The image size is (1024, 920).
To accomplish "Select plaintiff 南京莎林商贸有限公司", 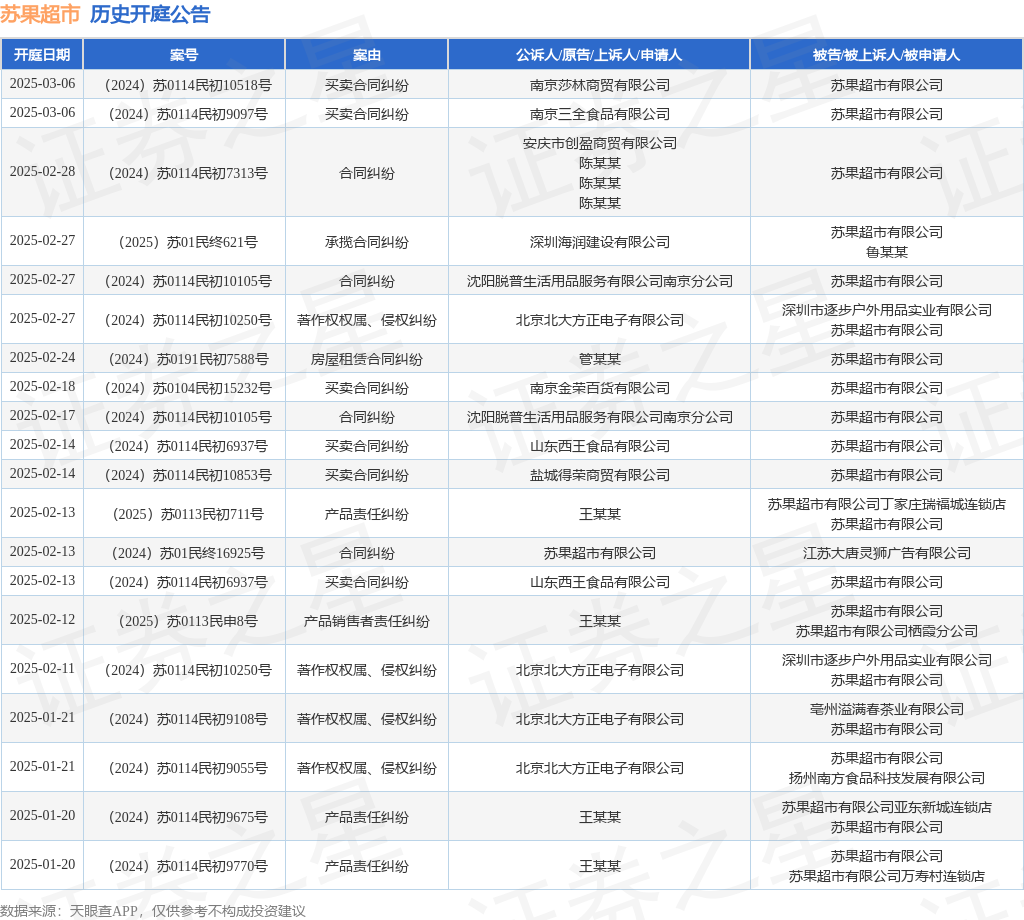I will pos(600,86).
